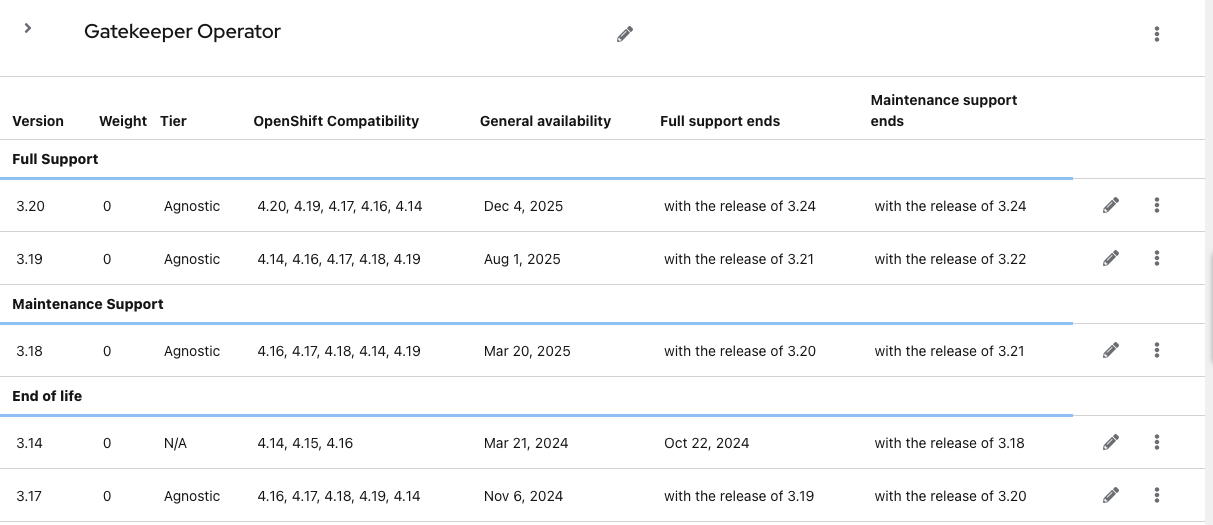Open kebab menu for version 3.20
Image resolution: width=1213 pixels, height=525 pixels.
click(x=1157, y=205)
